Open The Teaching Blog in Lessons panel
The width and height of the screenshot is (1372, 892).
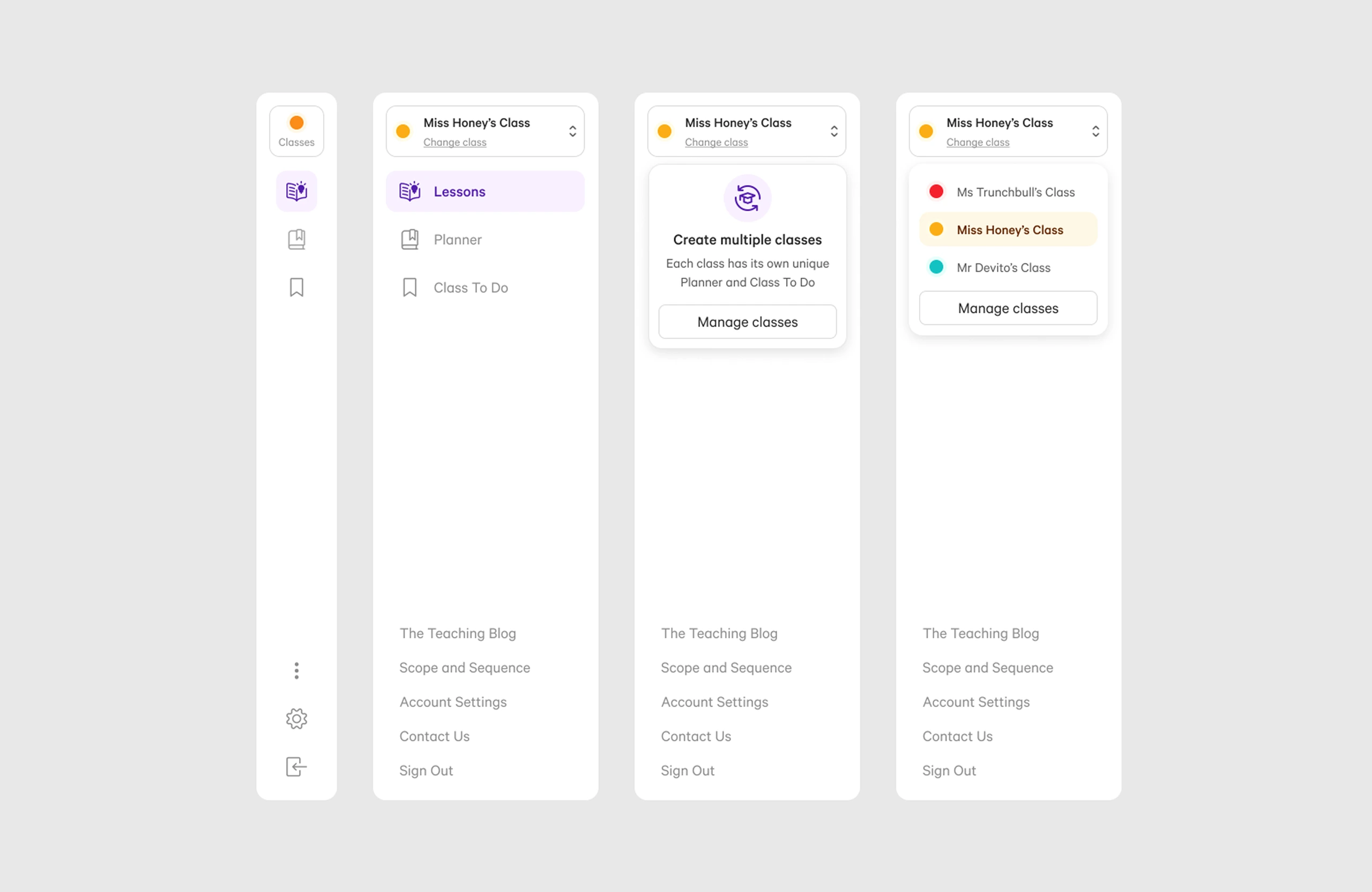(x=458, y=633)
